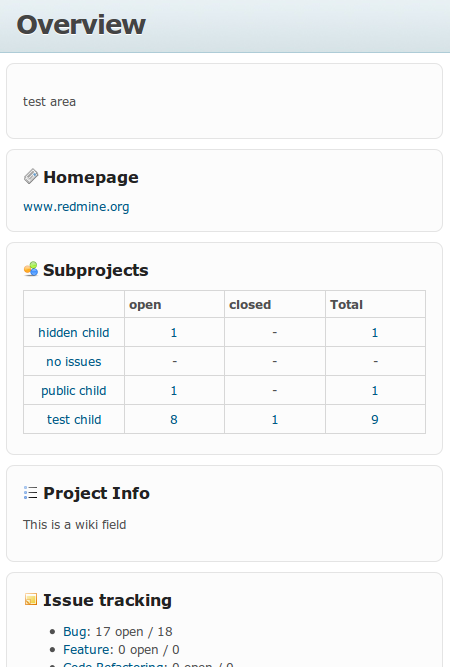Image resolution: width=450 pixels, height=667 pixels.
Task: Open the test child subproject
Action: click(x=74, y=419)
